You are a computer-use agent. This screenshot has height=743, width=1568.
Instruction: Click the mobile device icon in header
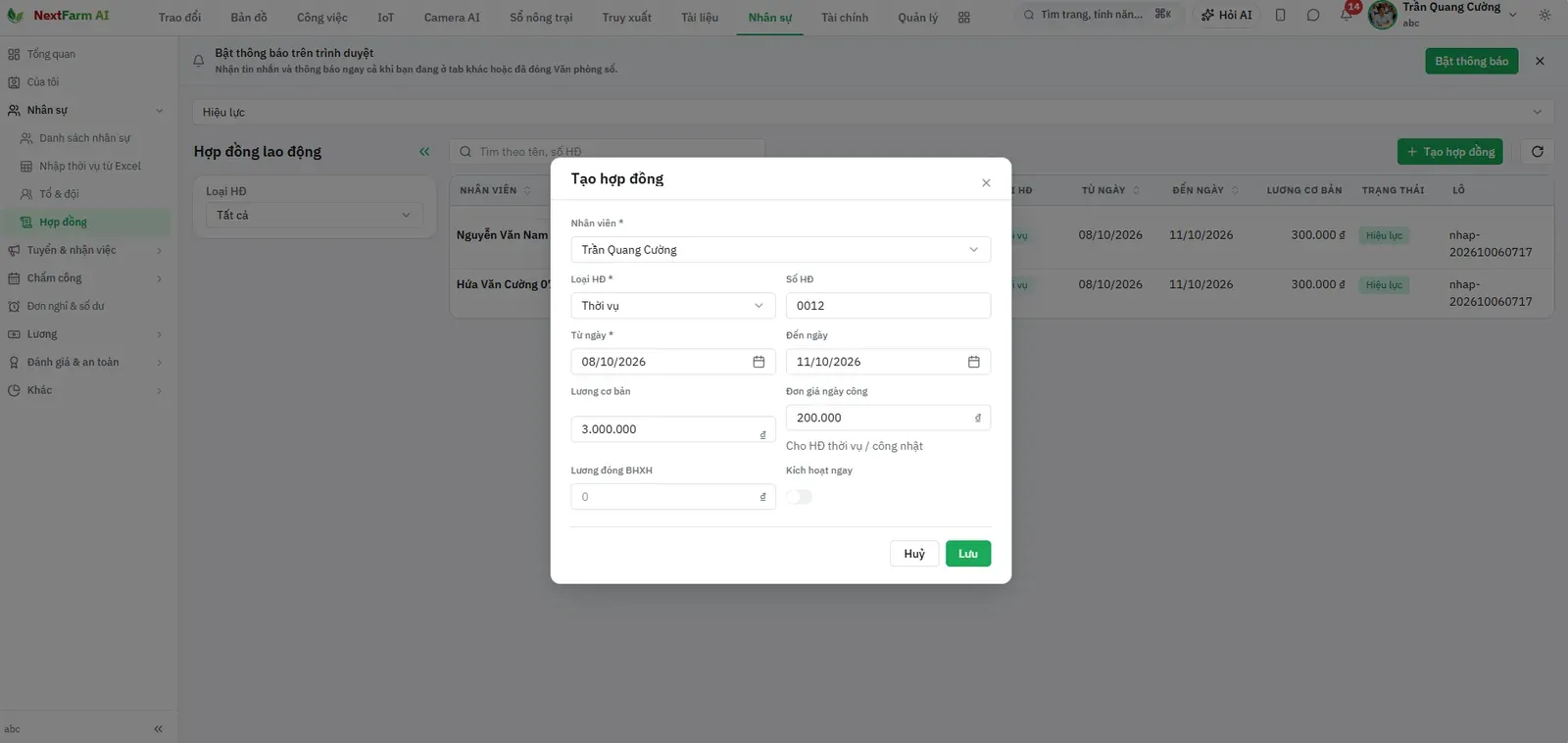[1280, 15]
